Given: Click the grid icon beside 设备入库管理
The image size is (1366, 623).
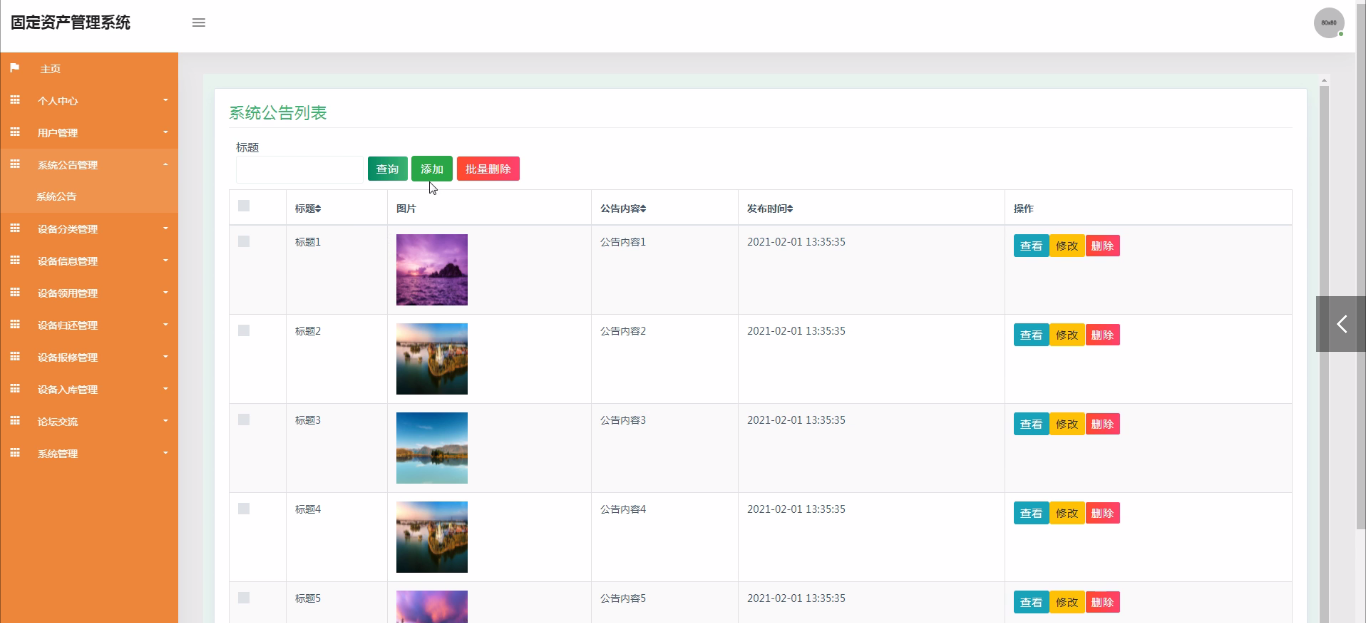Looking at the screenshot, I should pyautogui.click(x=15, y=388).
